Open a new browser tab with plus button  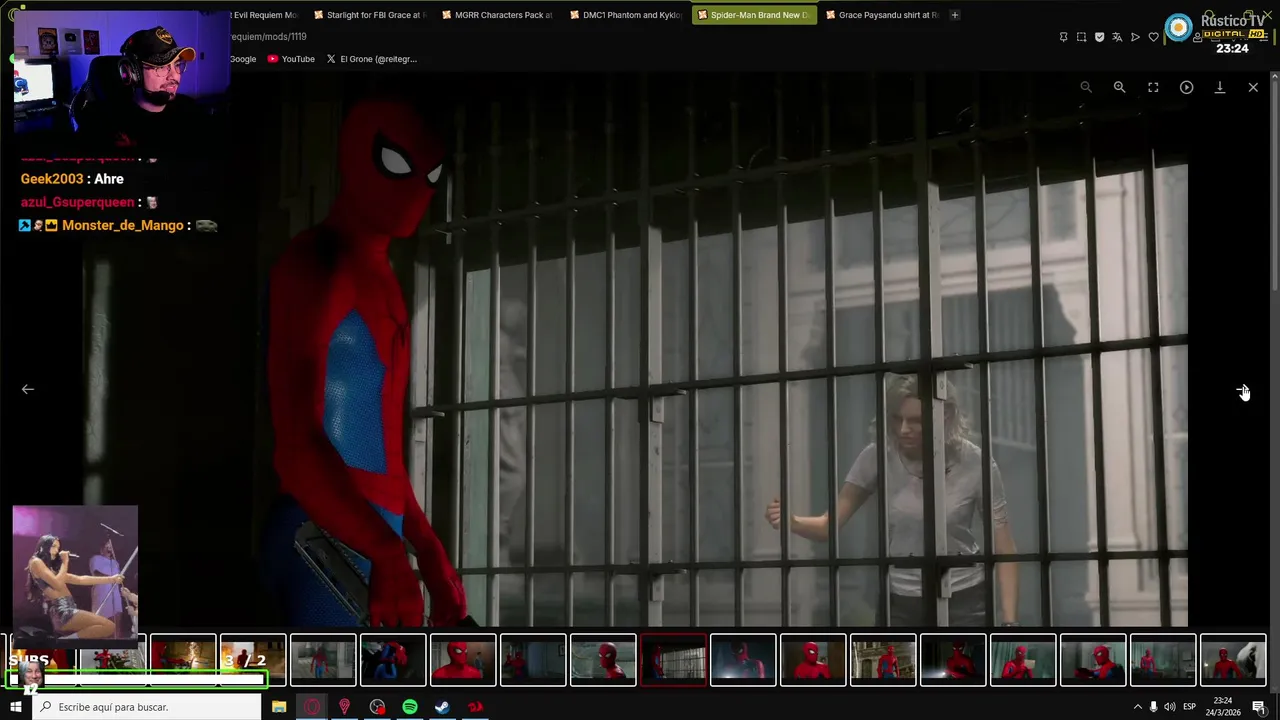954,15
